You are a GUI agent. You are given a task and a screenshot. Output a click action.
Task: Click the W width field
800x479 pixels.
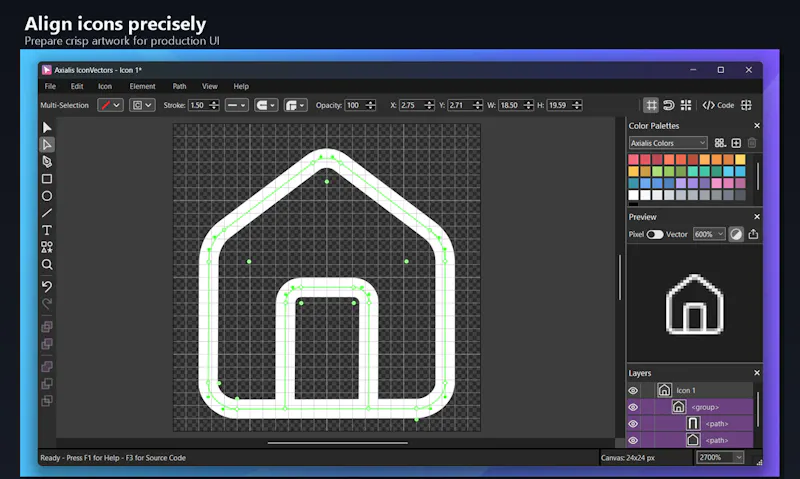[510, 105]
